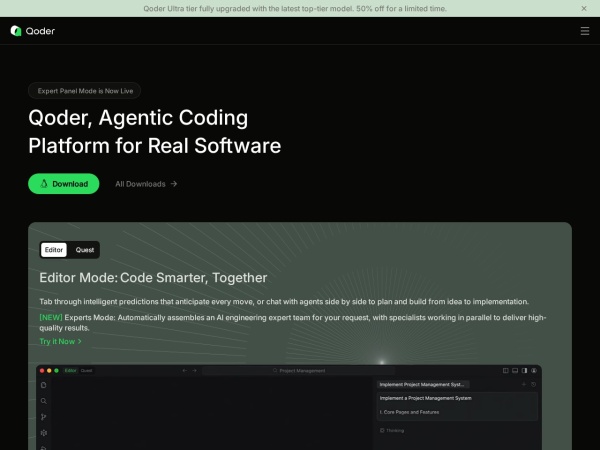600x450 pixels.
Task: Click the back arrow in preview title bar
Action: pos(185,370)
